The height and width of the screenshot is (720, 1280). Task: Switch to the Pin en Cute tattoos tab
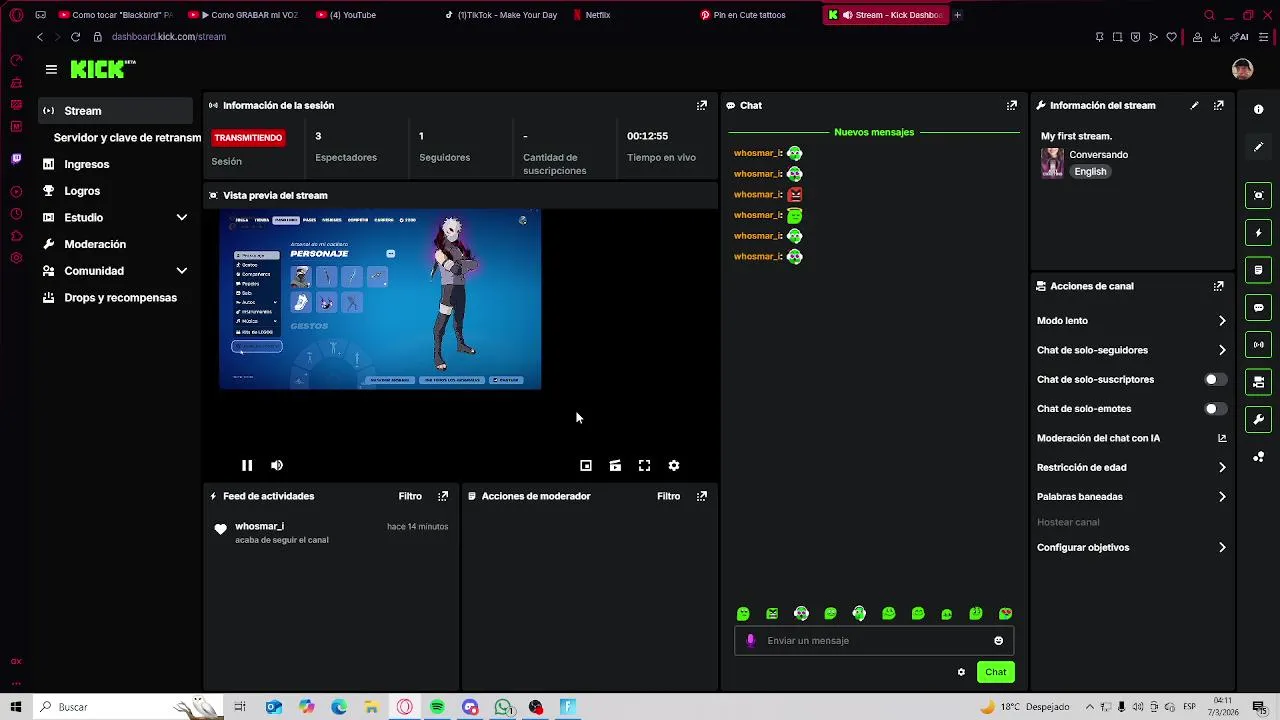749,15
